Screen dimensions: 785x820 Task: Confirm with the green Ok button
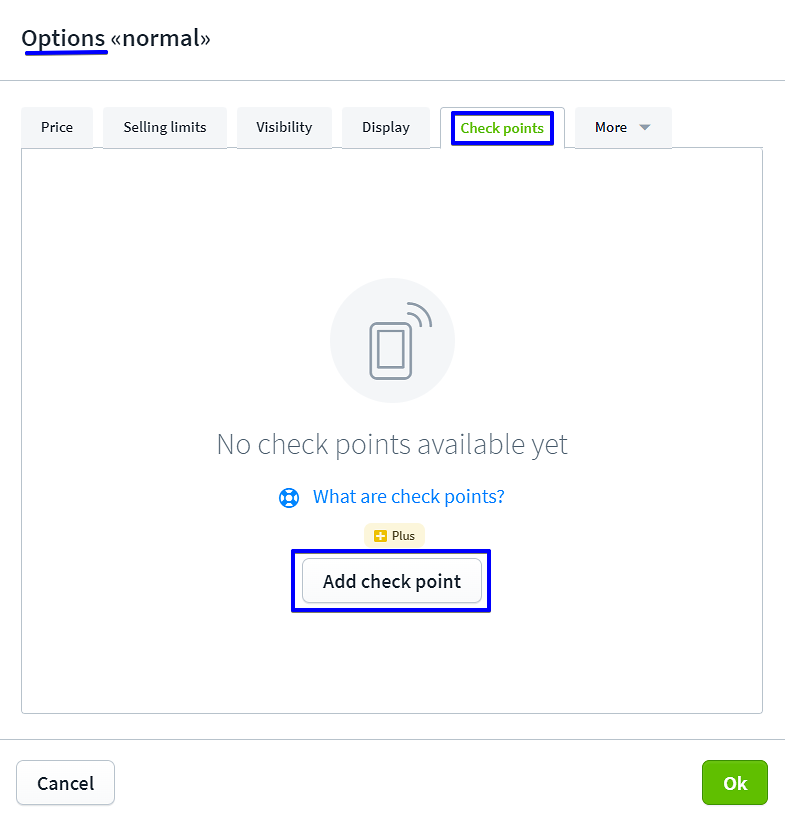click(735, 783)
